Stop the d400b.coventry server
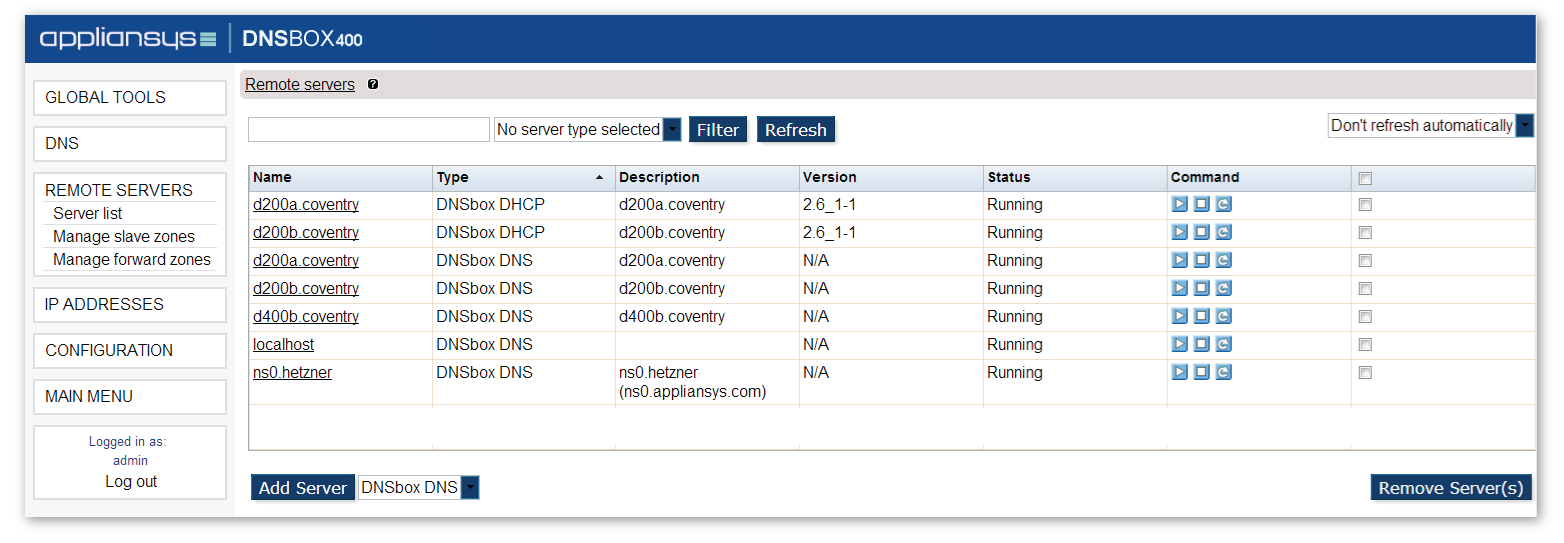Viewport: 1564px width, 543px height. pos(1202,316)
